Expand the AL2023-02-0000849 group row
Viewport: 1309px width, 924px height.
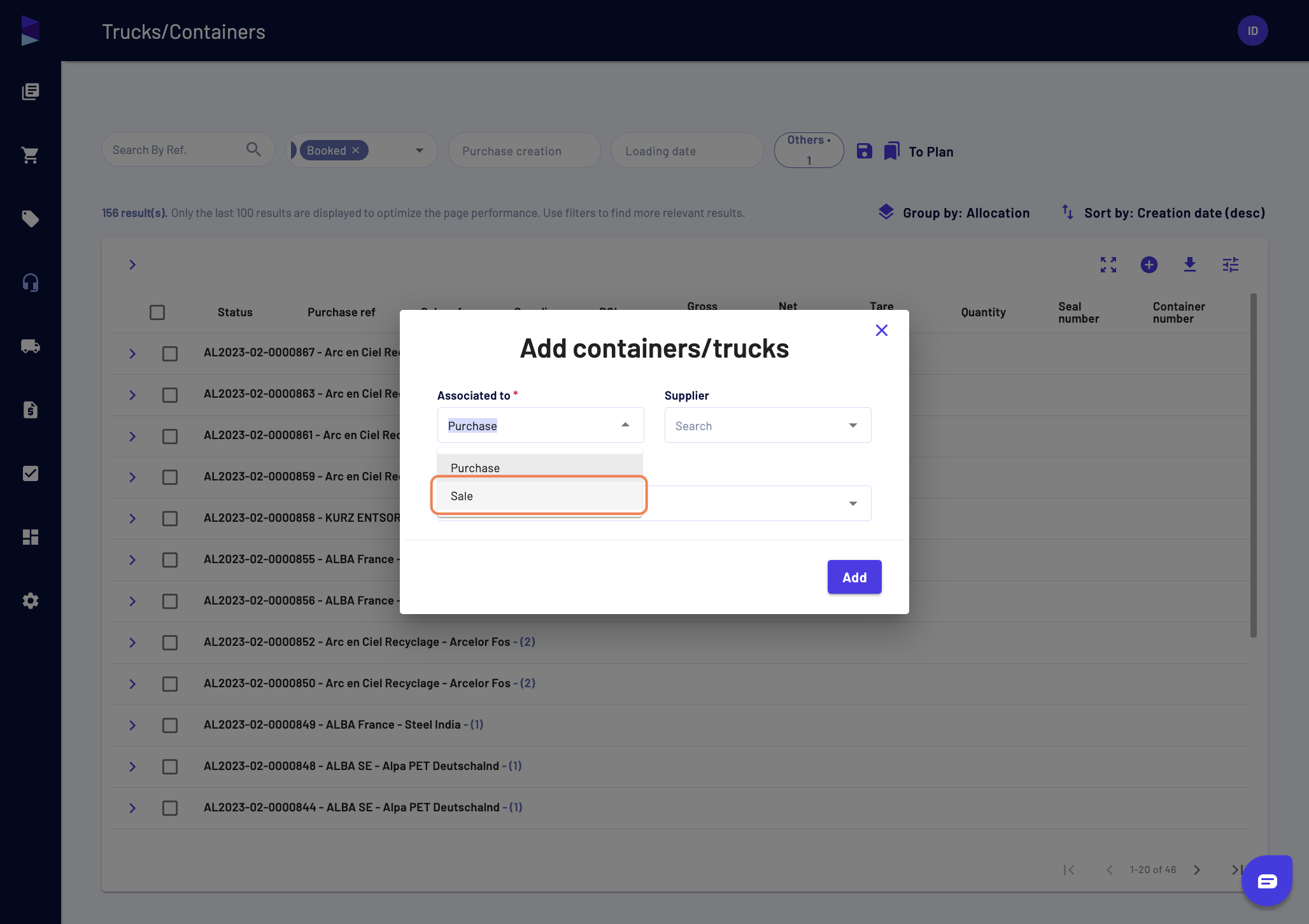[x=132, y=725]
